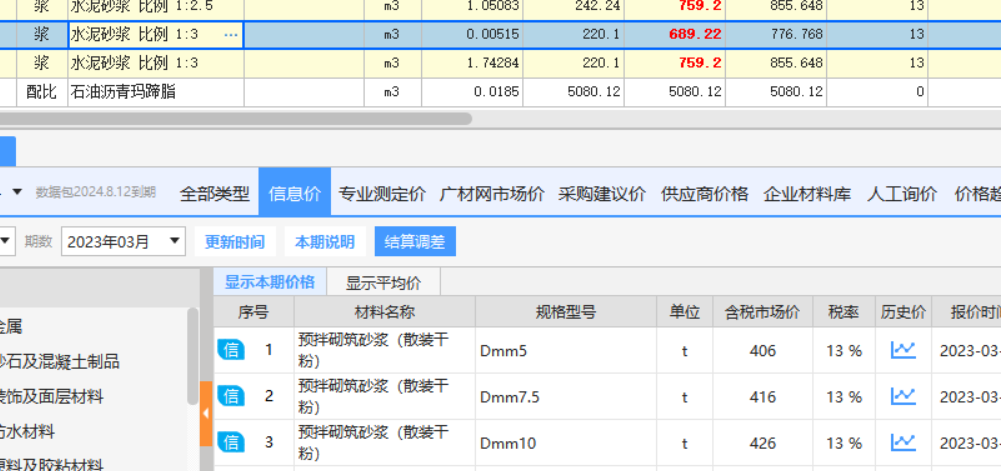Collapse the category panel with orange arrow

point(206,414)
